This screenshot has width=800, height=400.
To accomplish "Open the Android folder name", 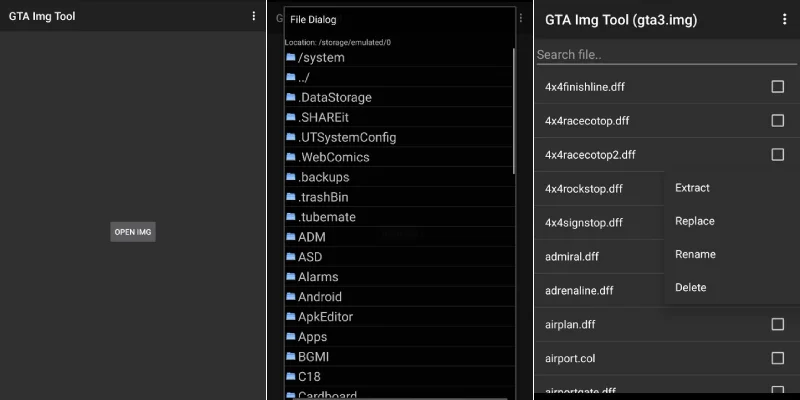I will point(320,297).
